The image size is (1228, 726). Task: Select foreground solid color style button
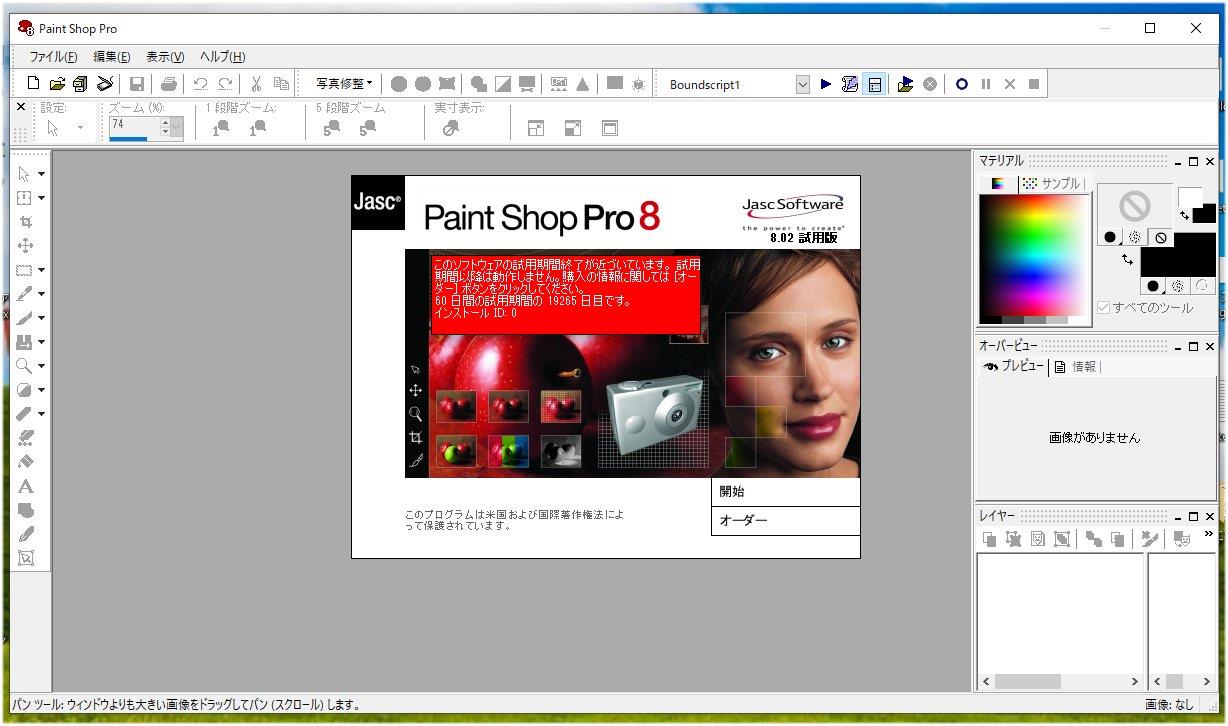1110,237
